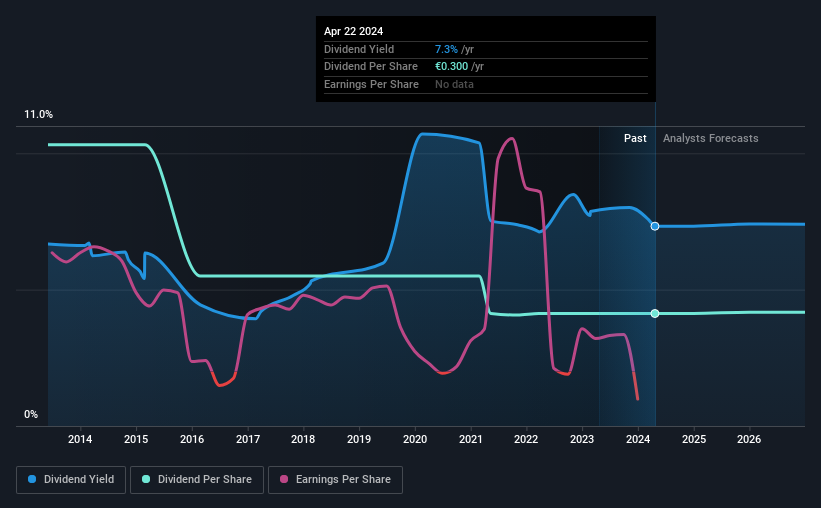Click the 2025 x-axis label
Viewport: 821px width, 508px height.
(694, 439)
